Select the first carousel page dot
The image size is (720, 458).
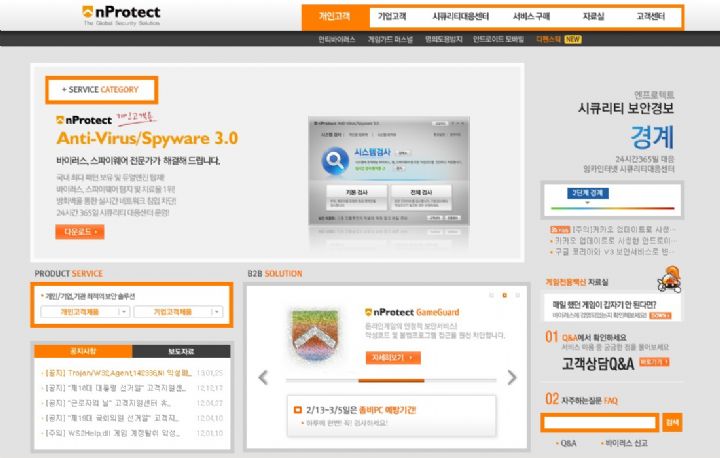click(491, 295)
